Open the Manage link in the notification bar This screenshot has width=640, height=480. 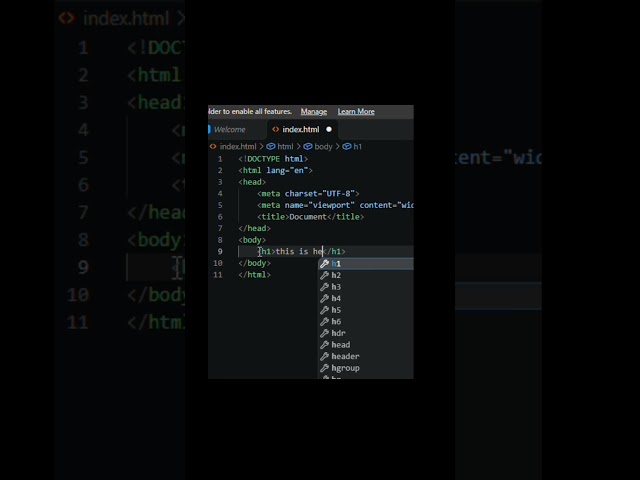pos(313,111)
